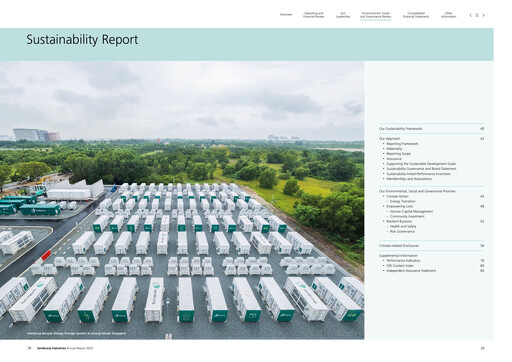The image size is (512, 362).
Task: Open Other Information tab
Action: (448, 15)
